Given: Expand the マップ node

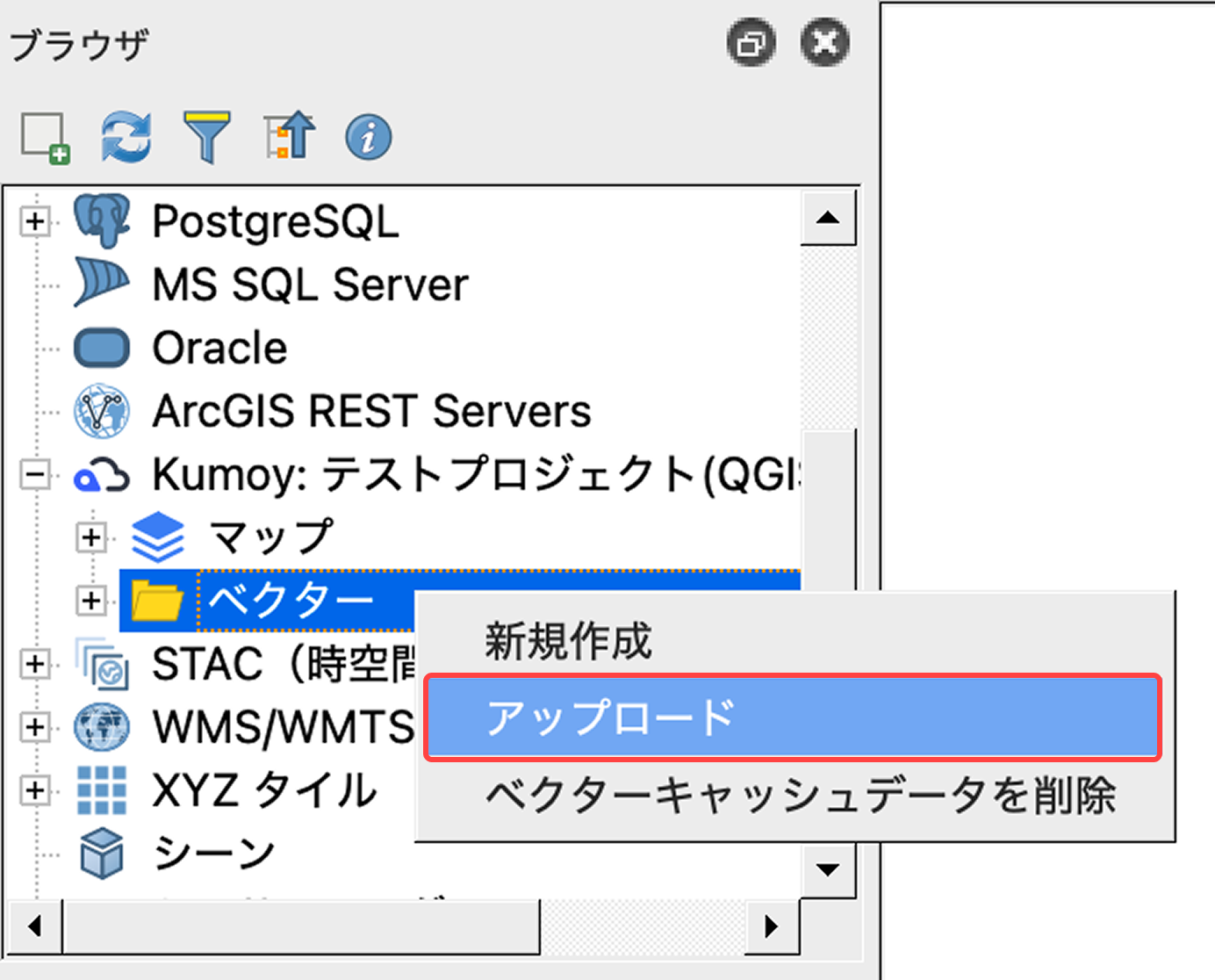Looking at the screenshot, I should click(91, 537).
